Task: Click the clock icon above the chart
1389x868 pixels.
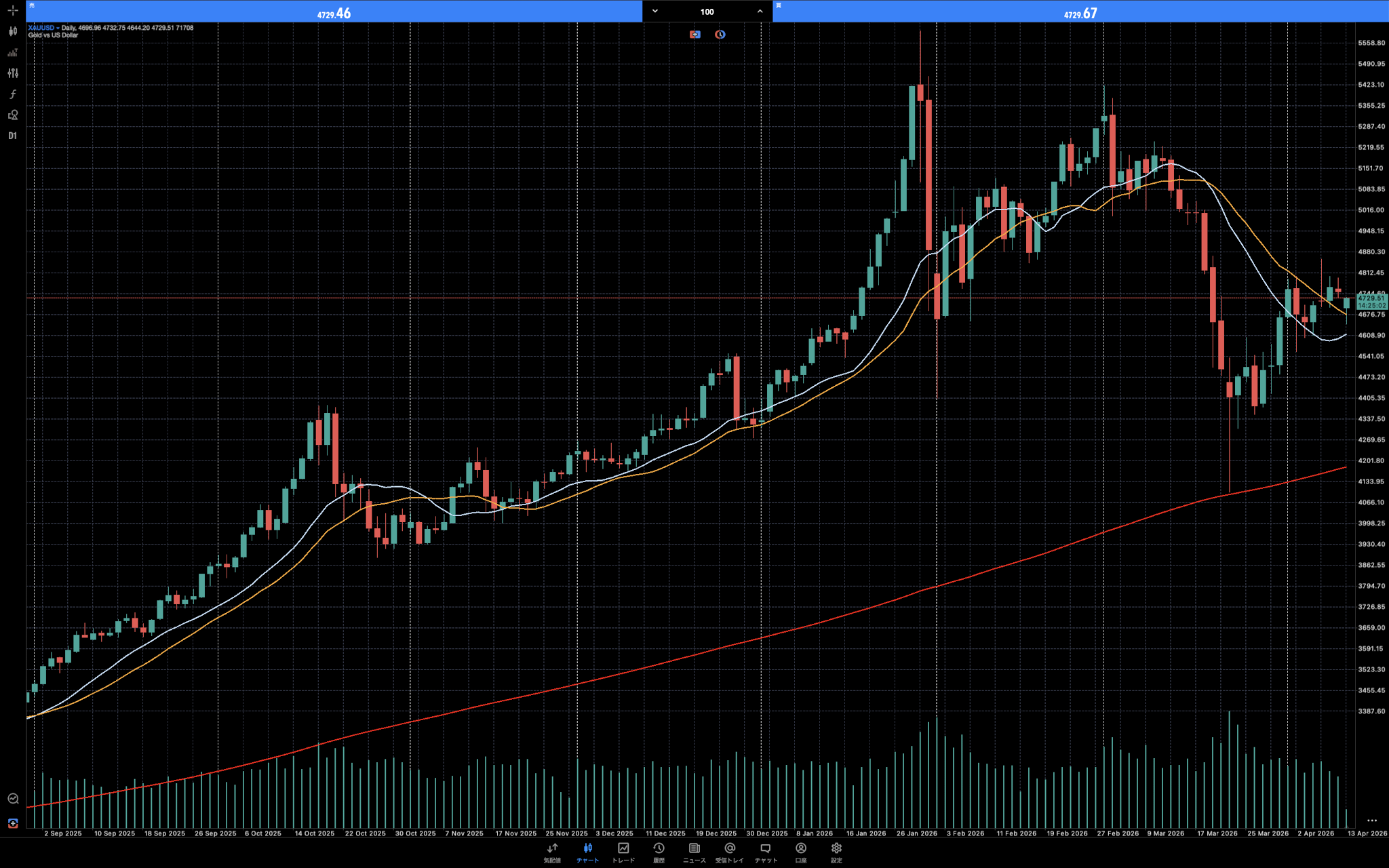Action: pos(720,35)
